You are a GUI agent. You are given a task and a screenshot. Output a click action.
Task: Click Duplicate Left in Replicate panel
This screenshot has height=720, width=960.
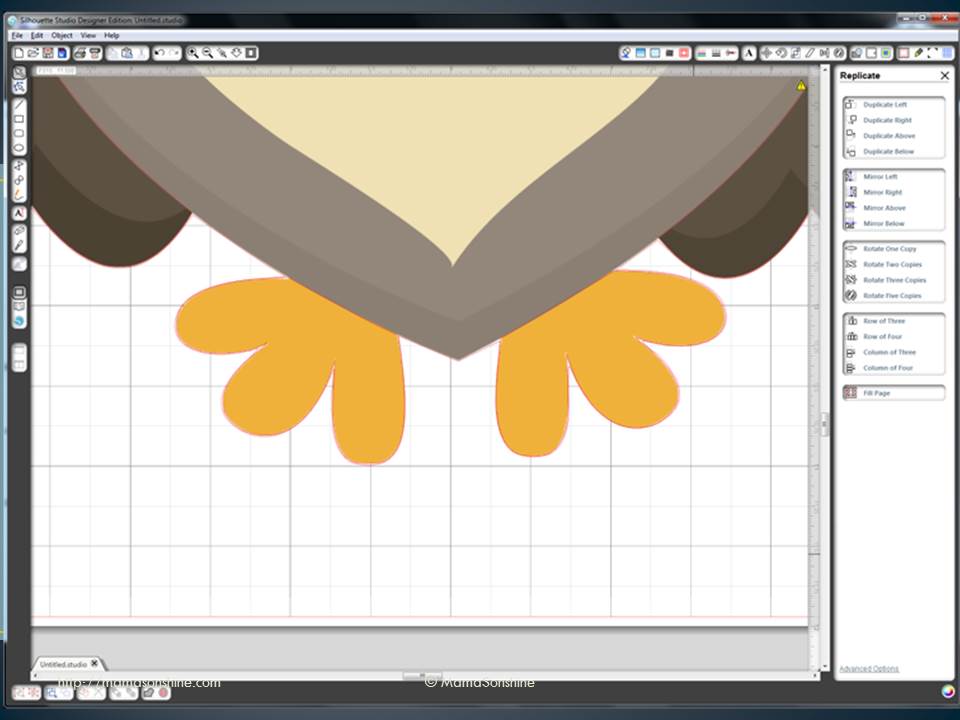tap(885, 104)
